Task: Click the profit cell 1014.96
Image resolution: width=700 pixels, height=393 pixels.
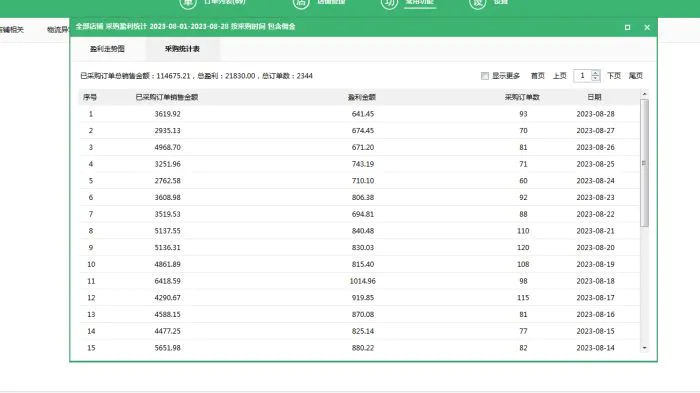Action: [x=362, y=281]
